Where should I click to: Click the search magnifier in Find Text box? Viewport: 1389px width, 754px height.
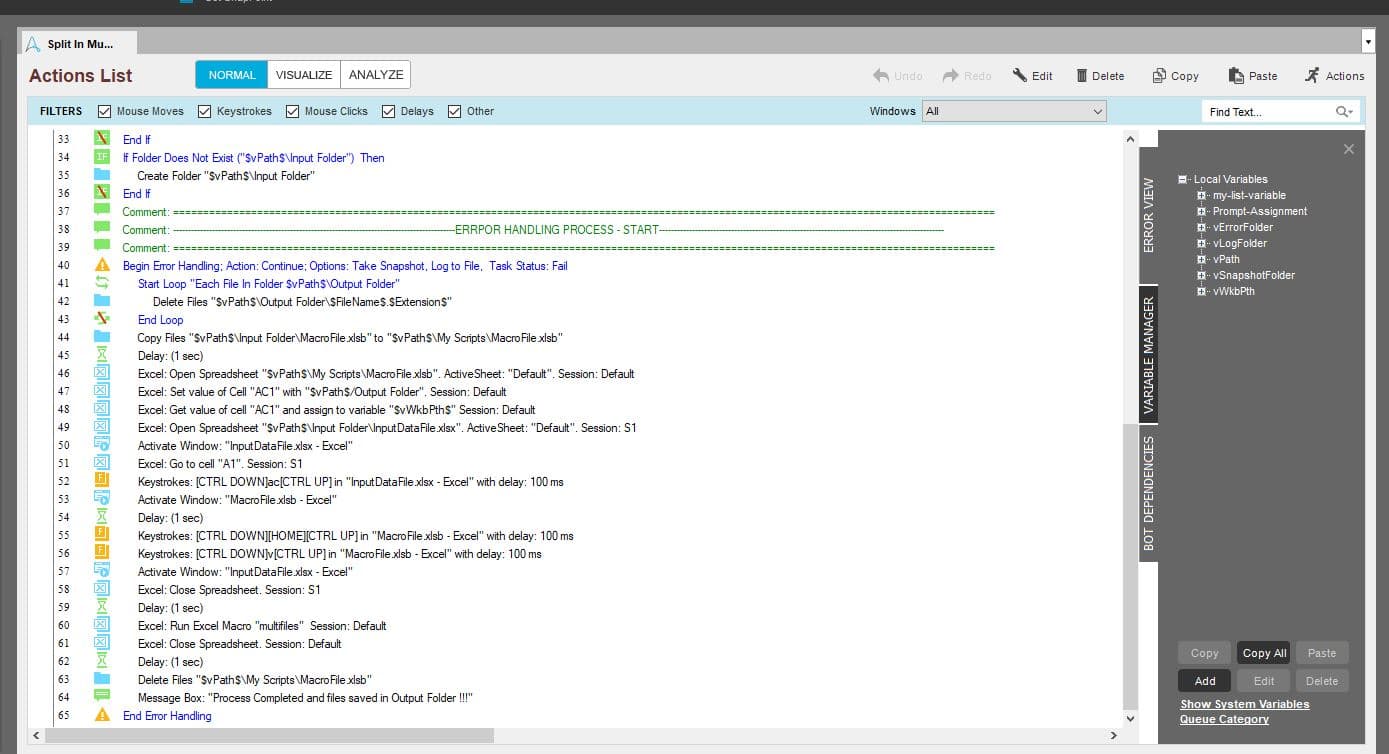click(x=1343, y=112)
